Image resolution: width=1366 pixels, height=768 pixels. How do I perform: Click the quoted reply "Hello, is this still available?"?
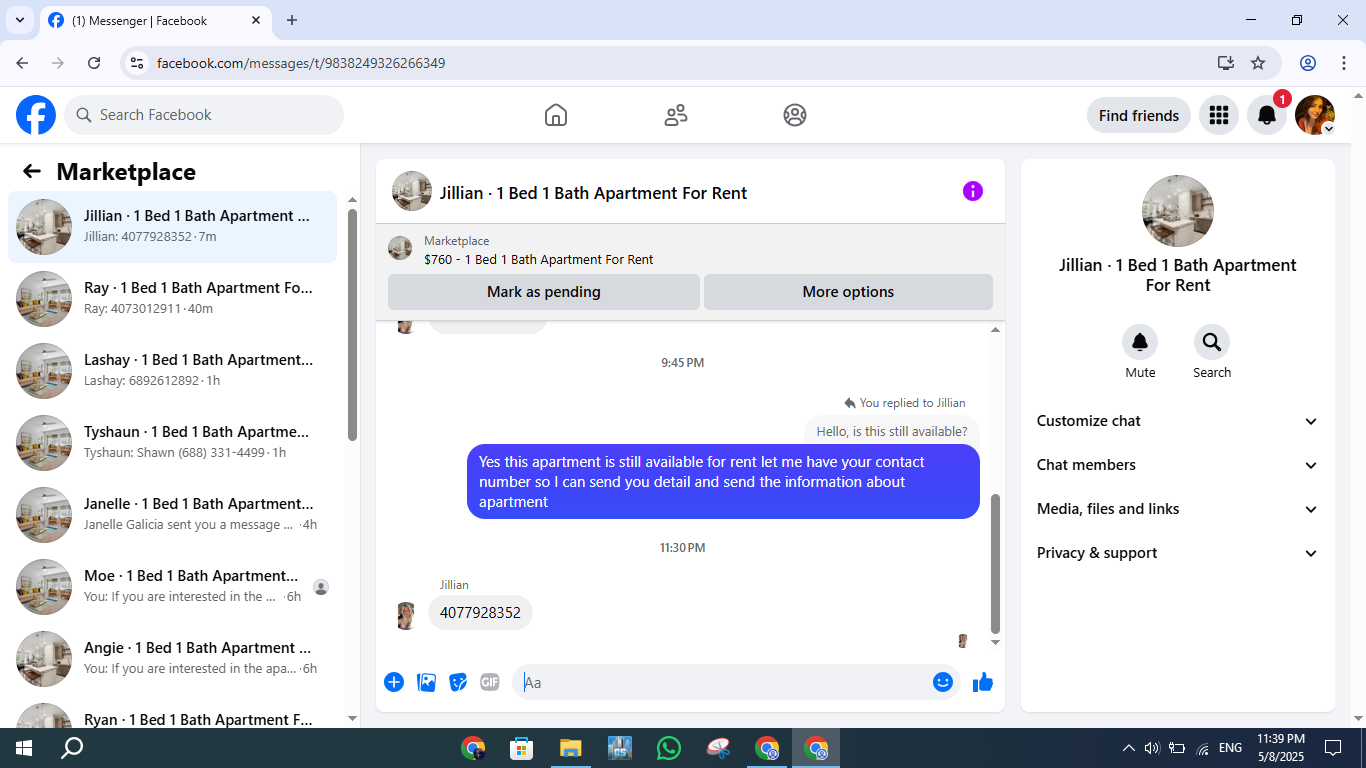pos(892,432)
